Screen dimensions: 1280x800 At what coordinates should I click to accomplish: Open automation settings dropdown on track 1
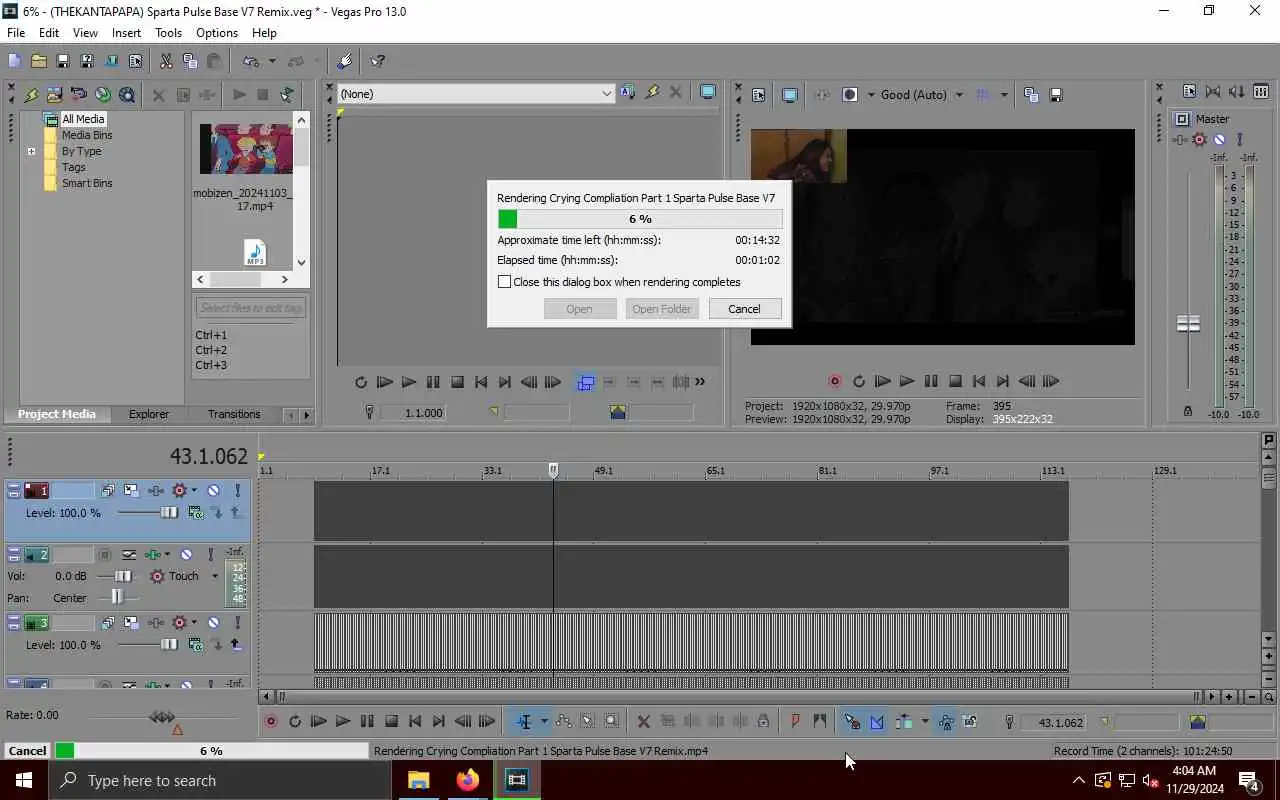tap(194, 490)
